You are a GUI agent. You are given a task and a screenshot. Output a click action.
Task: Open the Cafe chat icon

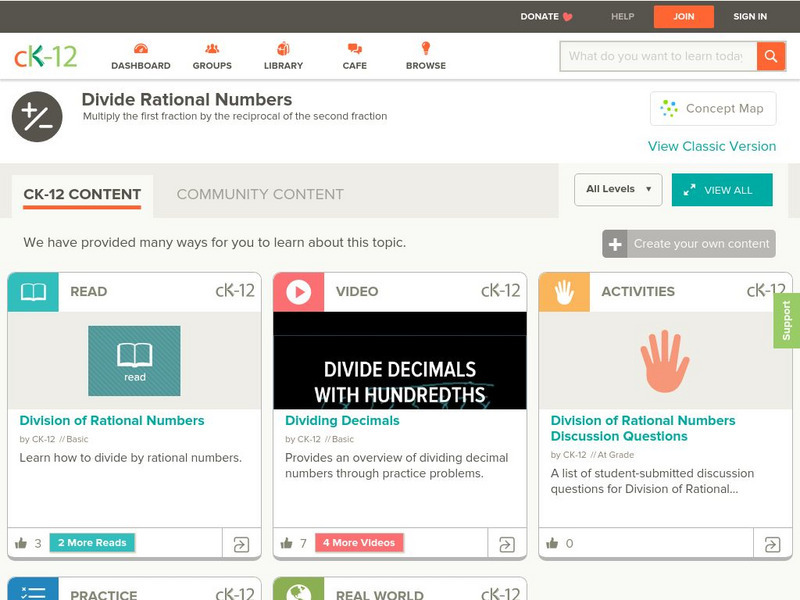tap(355, 49)
